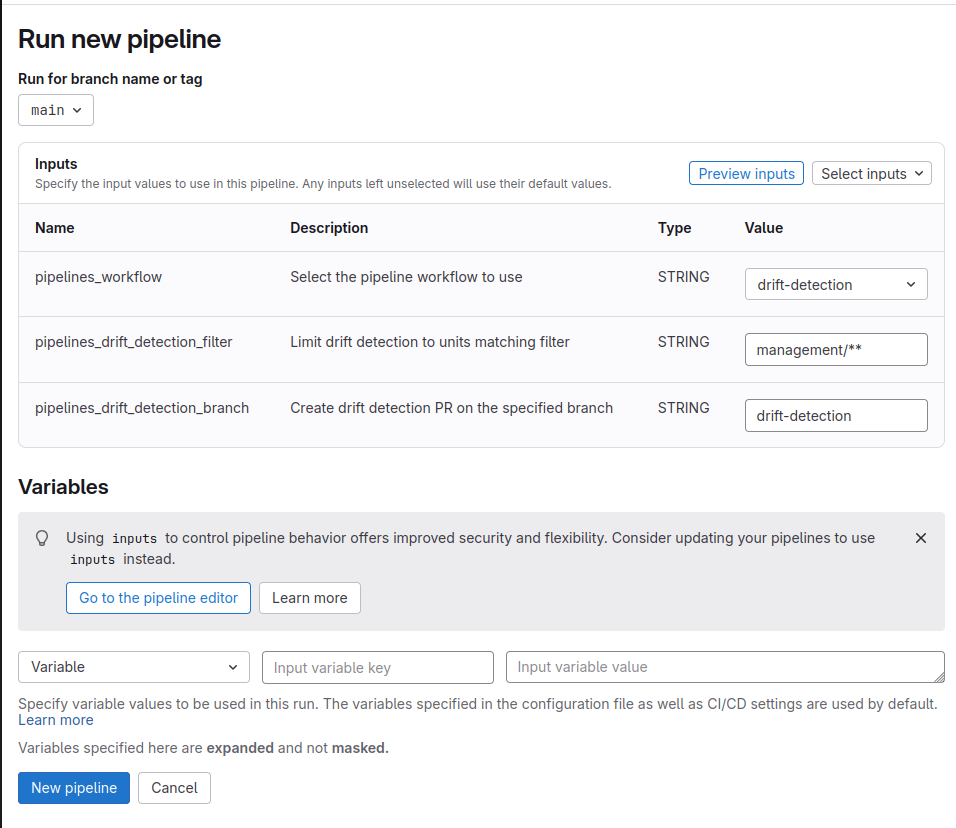Viewport: 956px width, 828px height.
Task: Expand the Select inputs dropdown
Action: click(871, 174)
